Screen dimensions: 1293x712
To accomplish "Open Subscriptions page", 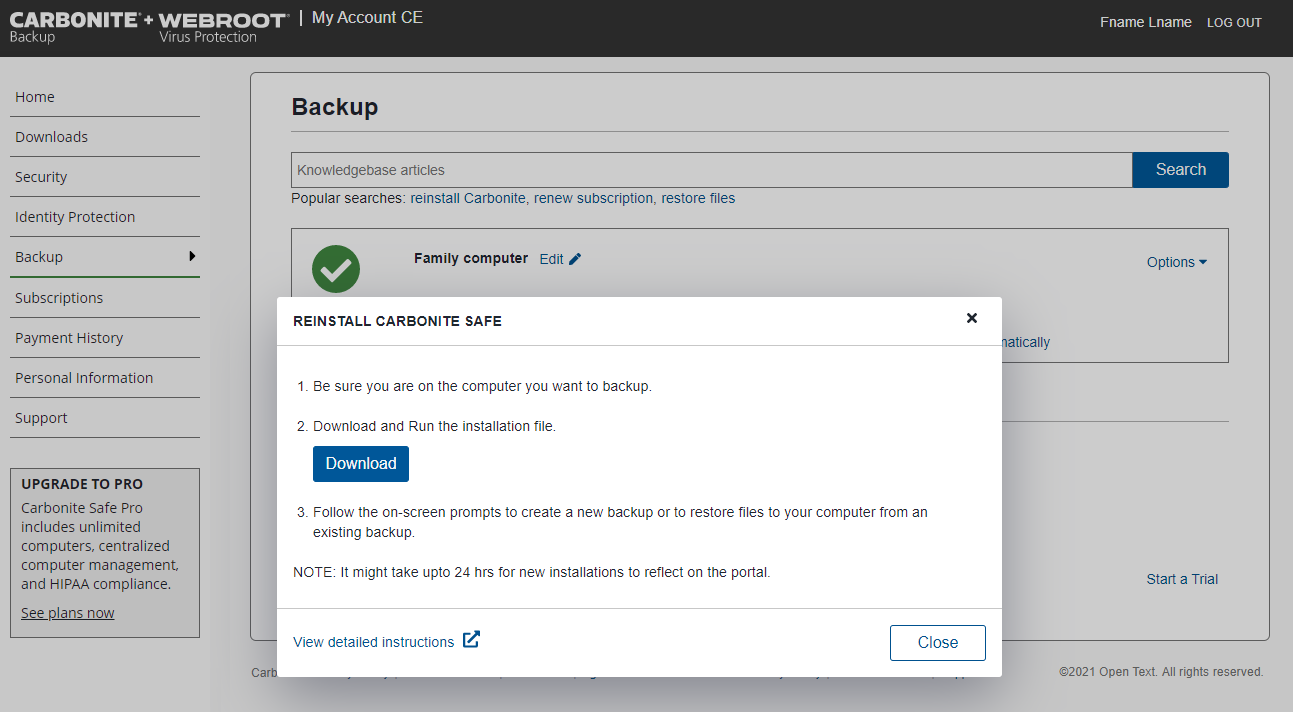I will pos(59,298).
